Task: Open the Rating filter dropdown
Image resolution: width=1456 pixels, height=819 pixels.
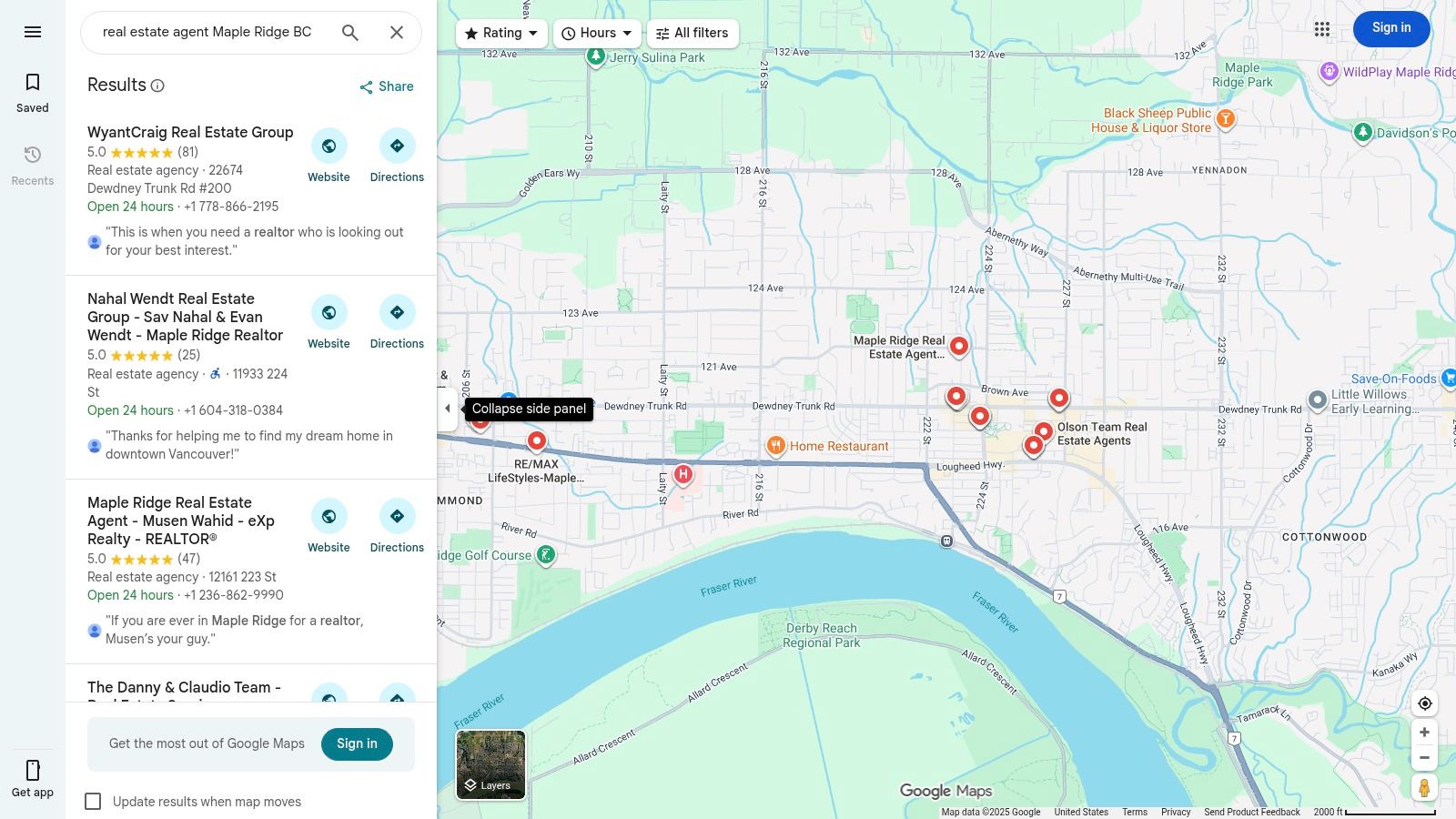Action: click(501, 34)
